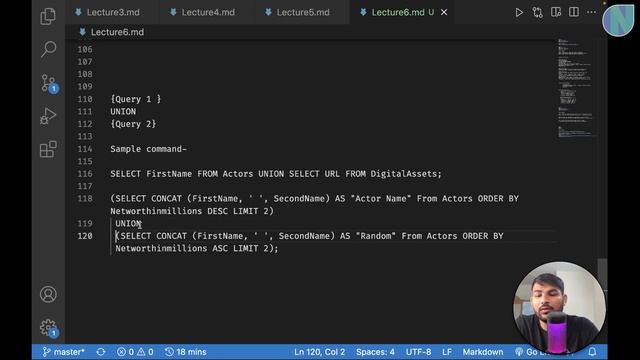Click "Actor Name" alias on line 118
This screenshot has height=360, width=640.
click(381, 199)
